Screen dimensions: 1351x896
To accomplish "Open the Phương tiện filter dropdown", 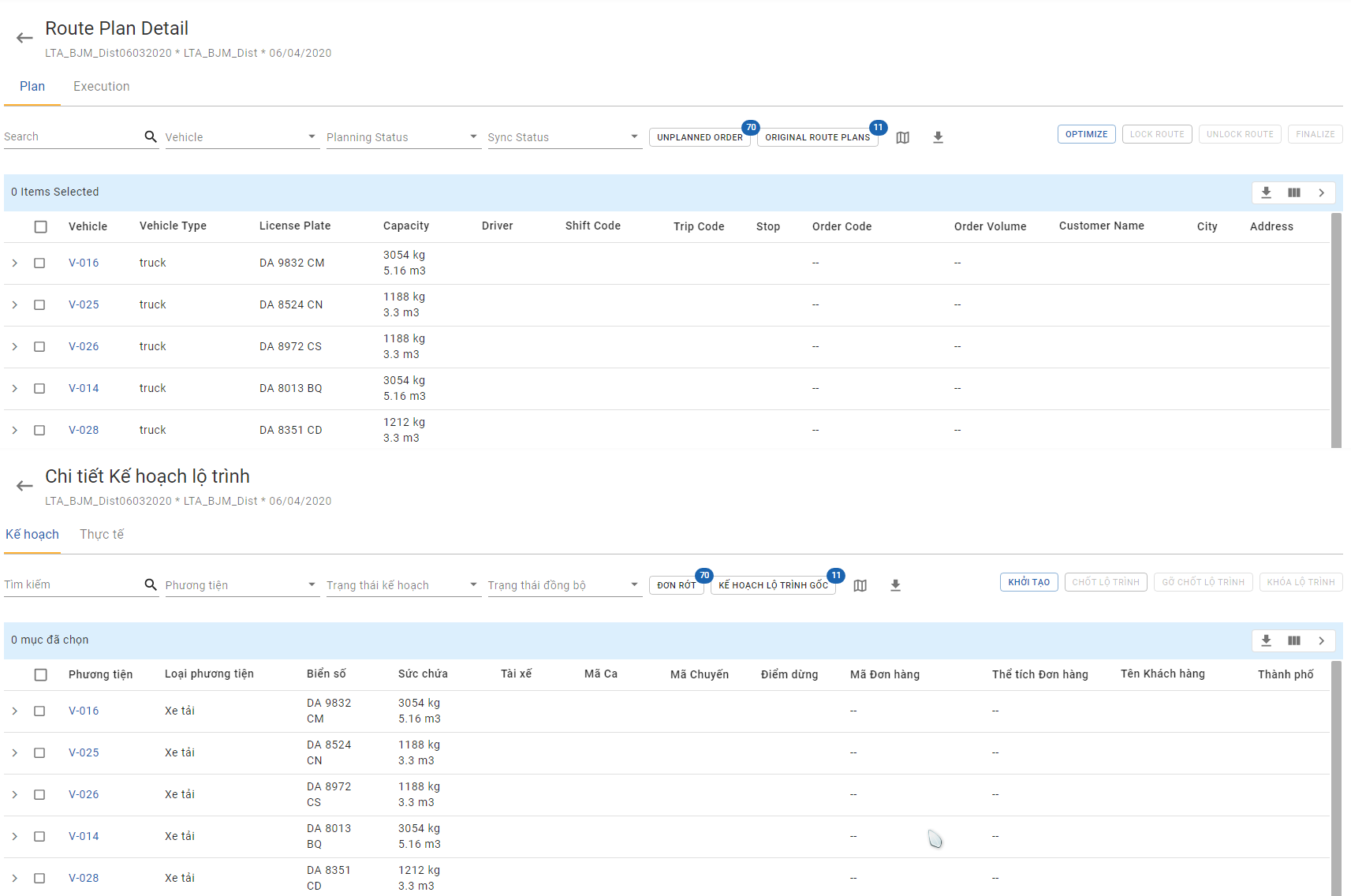I will pyautogui.click(x=242, y=585).
